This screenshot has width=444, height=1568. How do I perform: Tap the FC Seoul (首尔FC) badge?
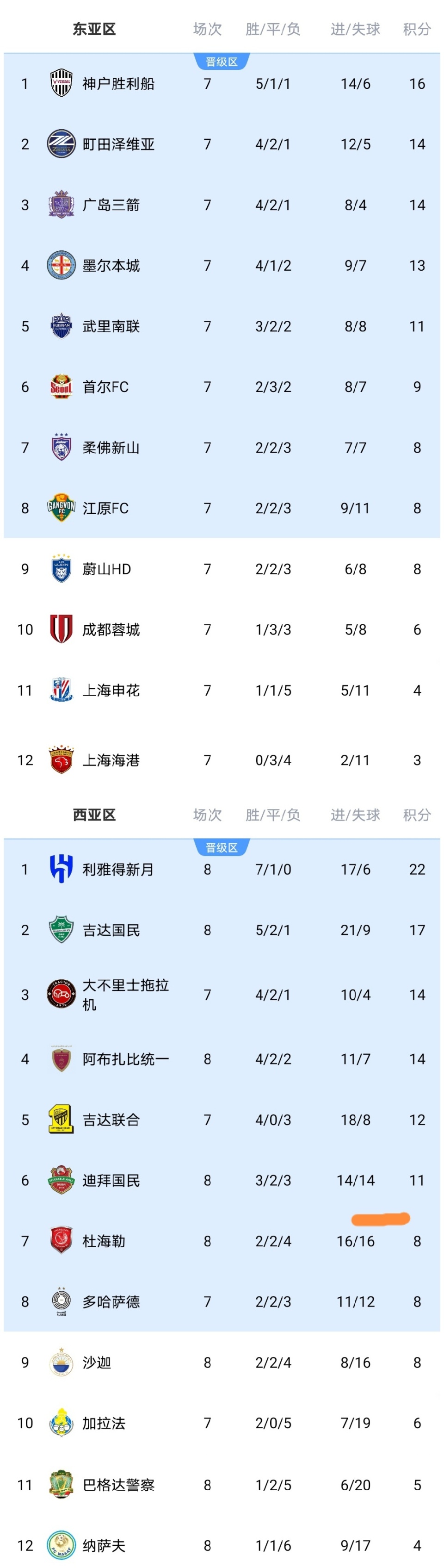tap(61, 387)
